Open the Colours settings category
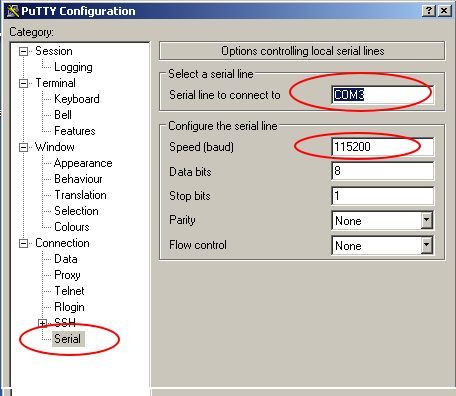 point(72,227)
